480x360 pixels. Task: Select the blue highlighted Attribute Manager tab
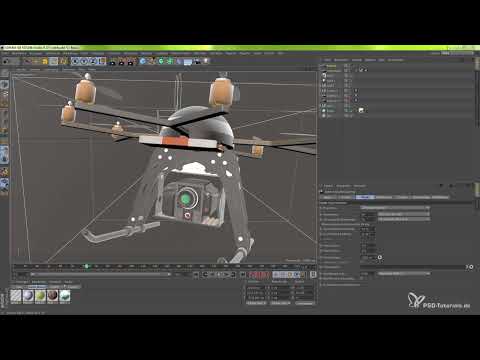click(365, 197)
